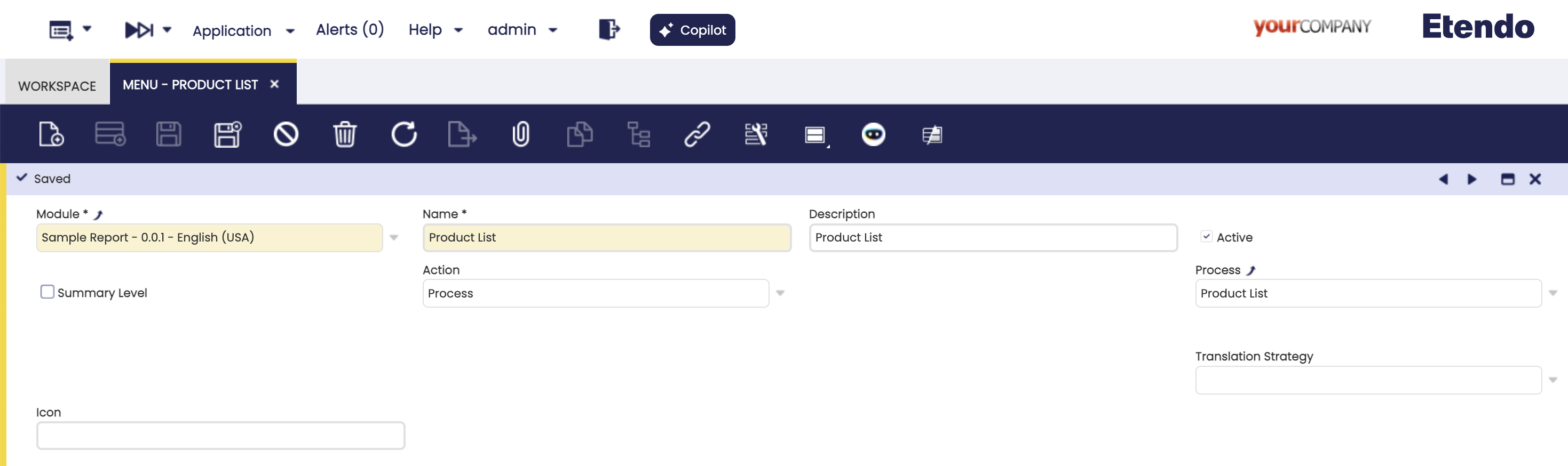The image size is (1568, 466).
Task: Toggle the Active checkbox
Action: (1206, 237)
